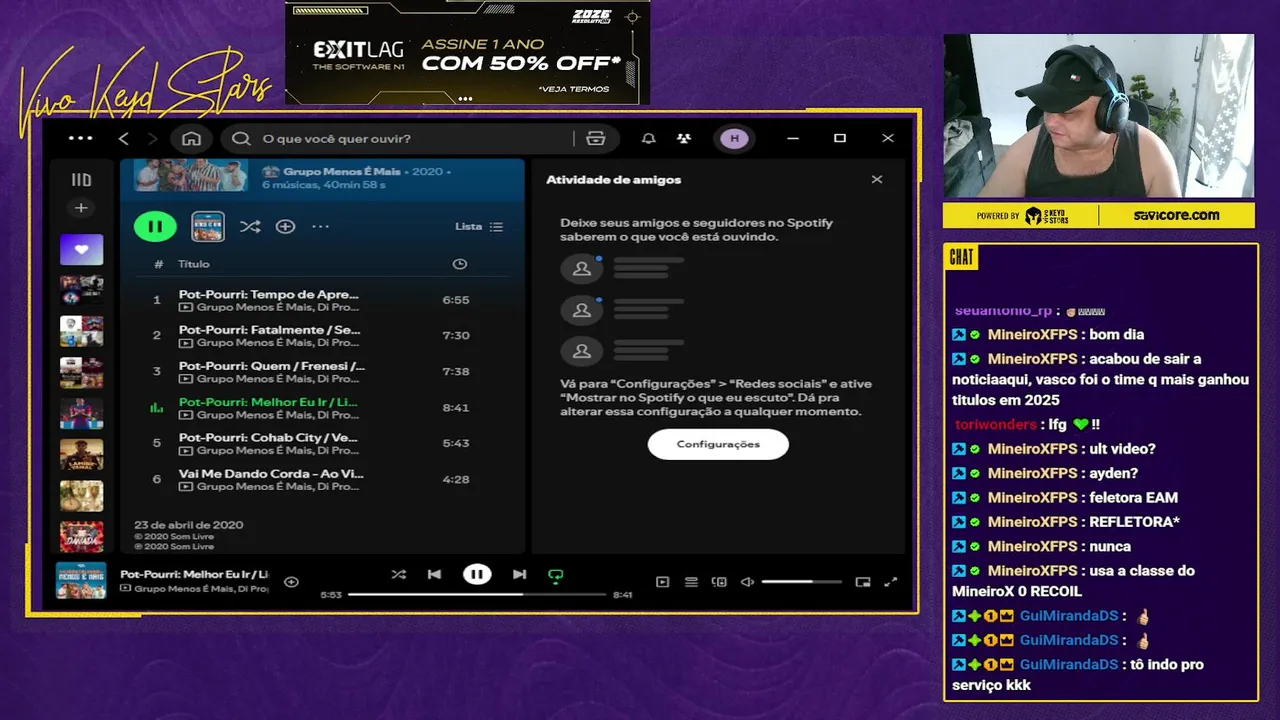1280x720 pixels.
Task: Open album more options ellipsis
Action: click(320, 226)
